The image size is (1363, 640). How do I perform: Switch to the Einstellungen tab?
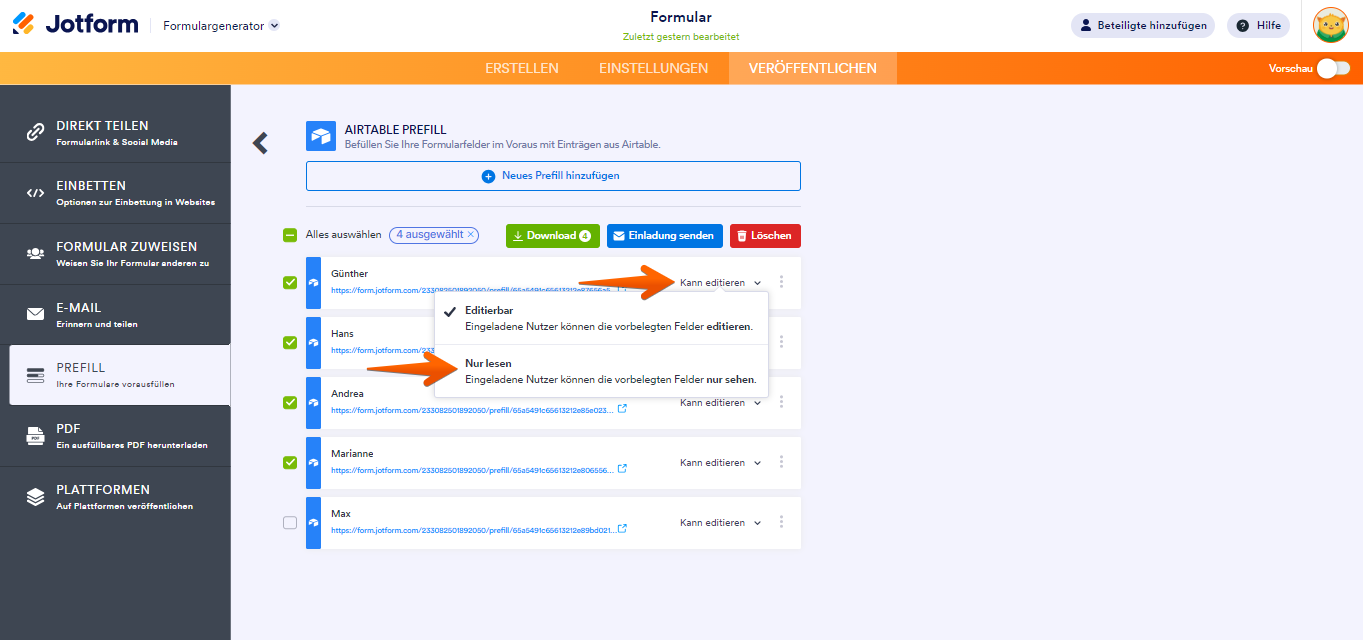click(653, 68)
